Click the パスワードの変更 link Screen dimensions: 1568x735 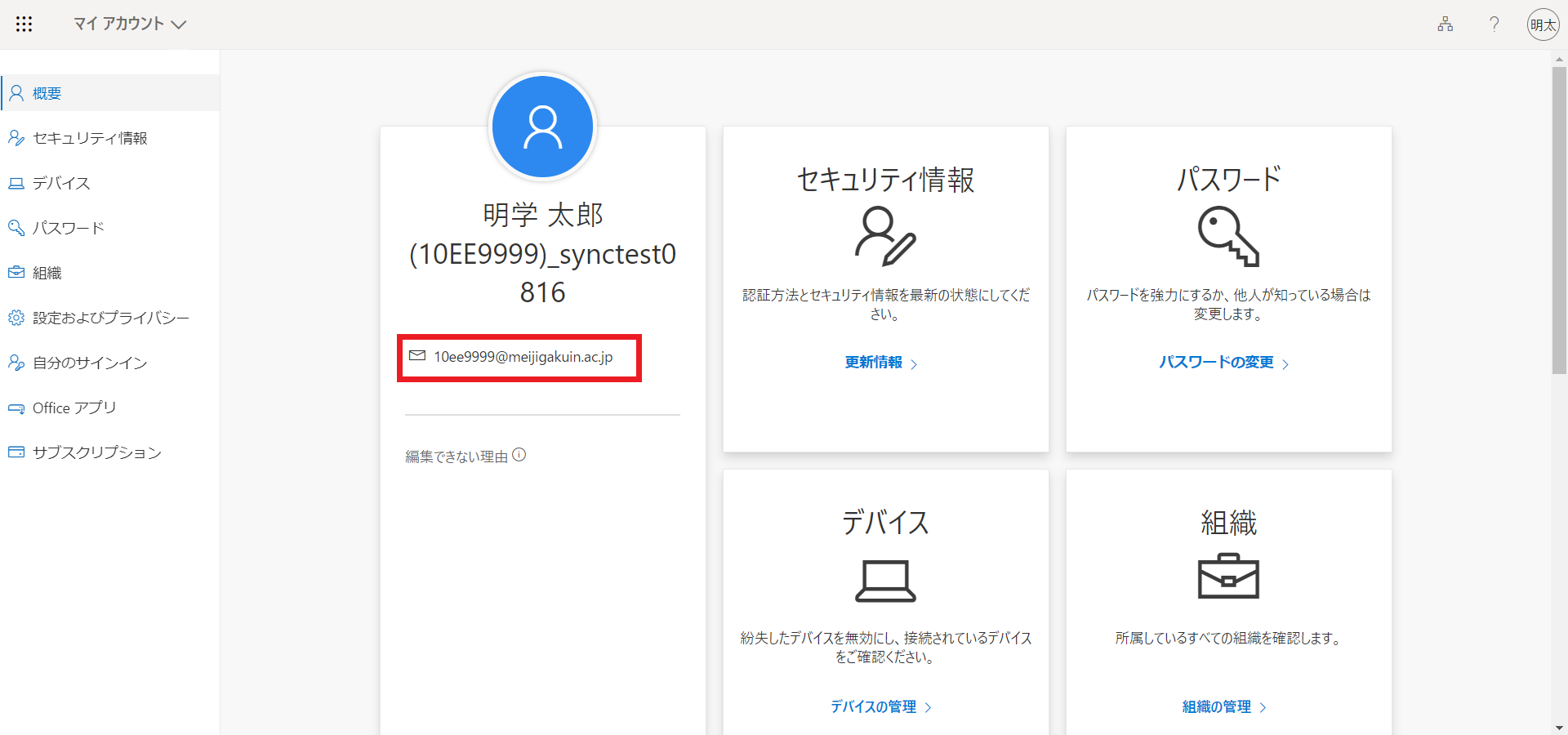coord(1216,363)
